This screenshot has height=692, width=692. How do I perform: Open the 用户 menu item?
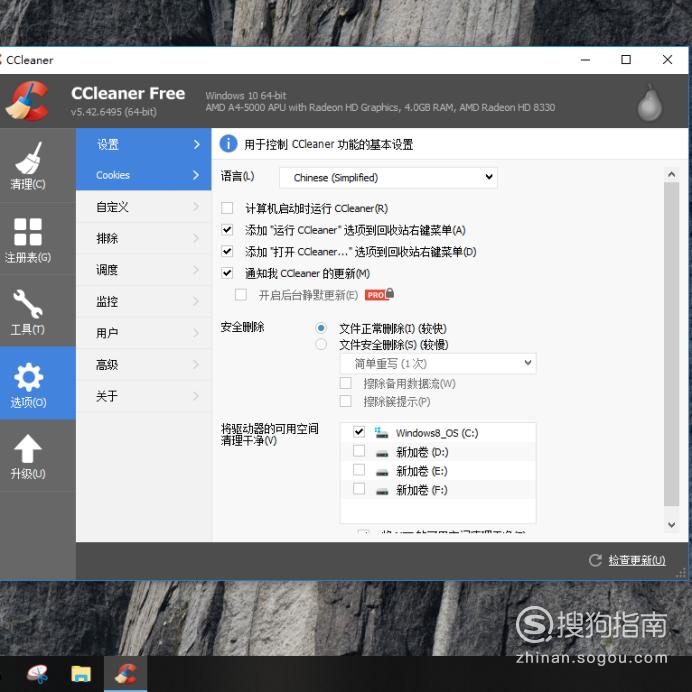point(143,333)
